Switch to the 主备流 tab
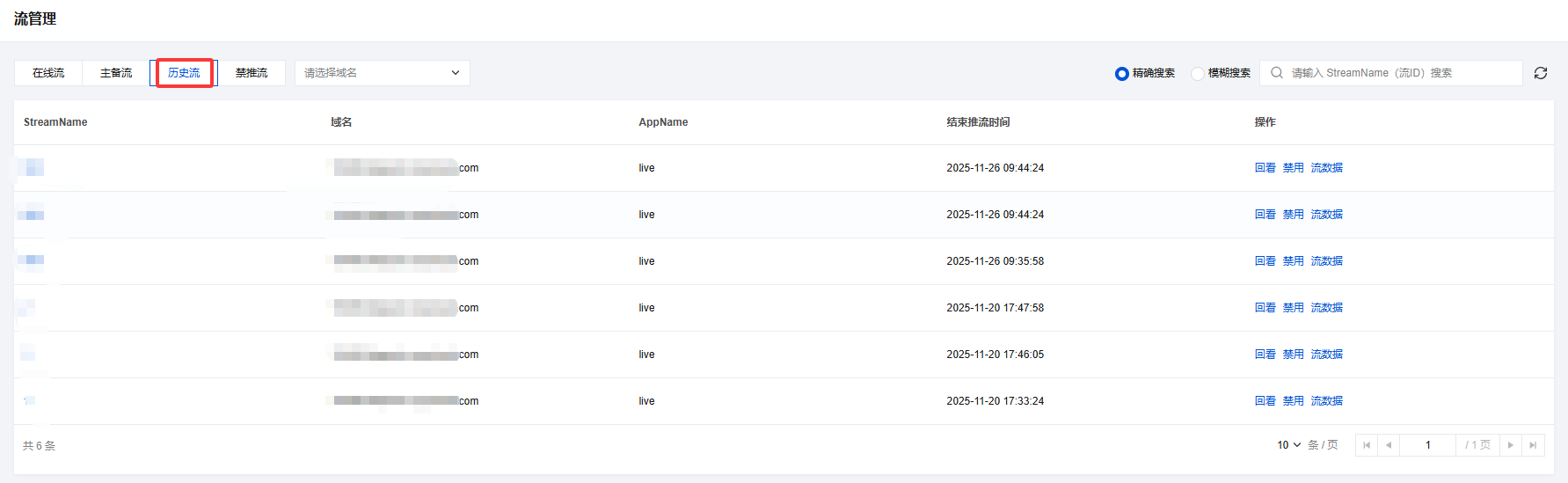Screen dimensions: 1568x483 pos(116,73)
